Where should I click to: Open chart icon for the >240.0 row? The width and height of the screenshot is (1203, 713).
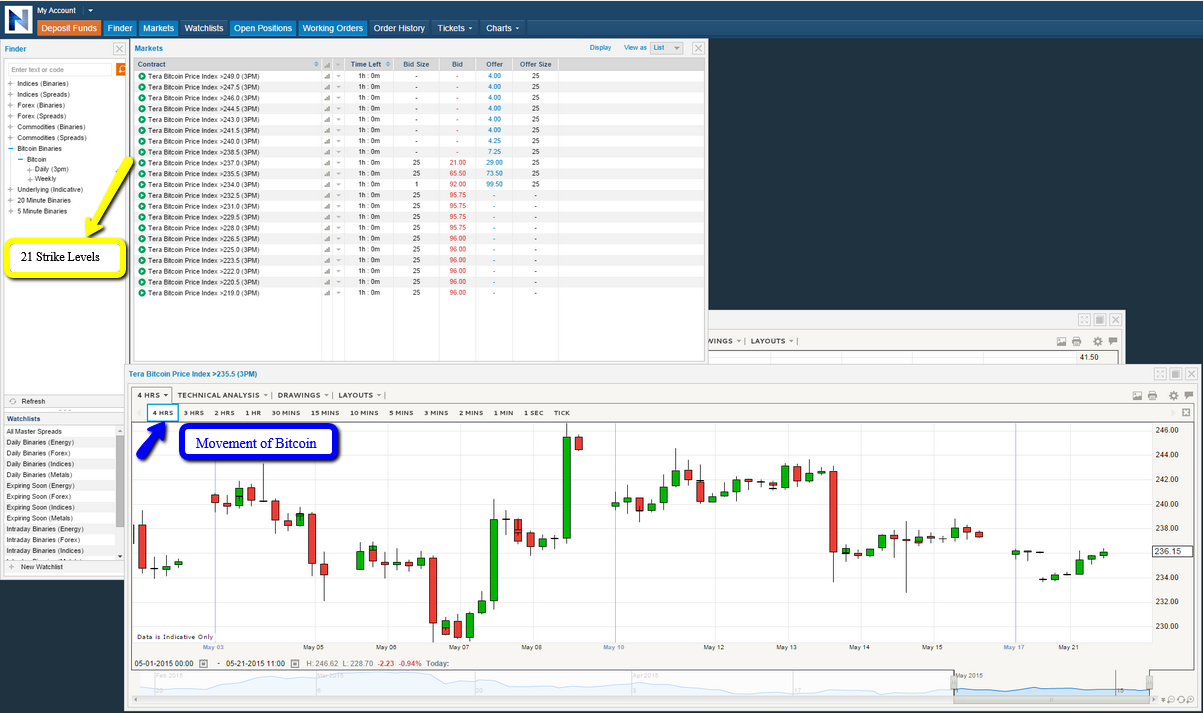(327, 141)
